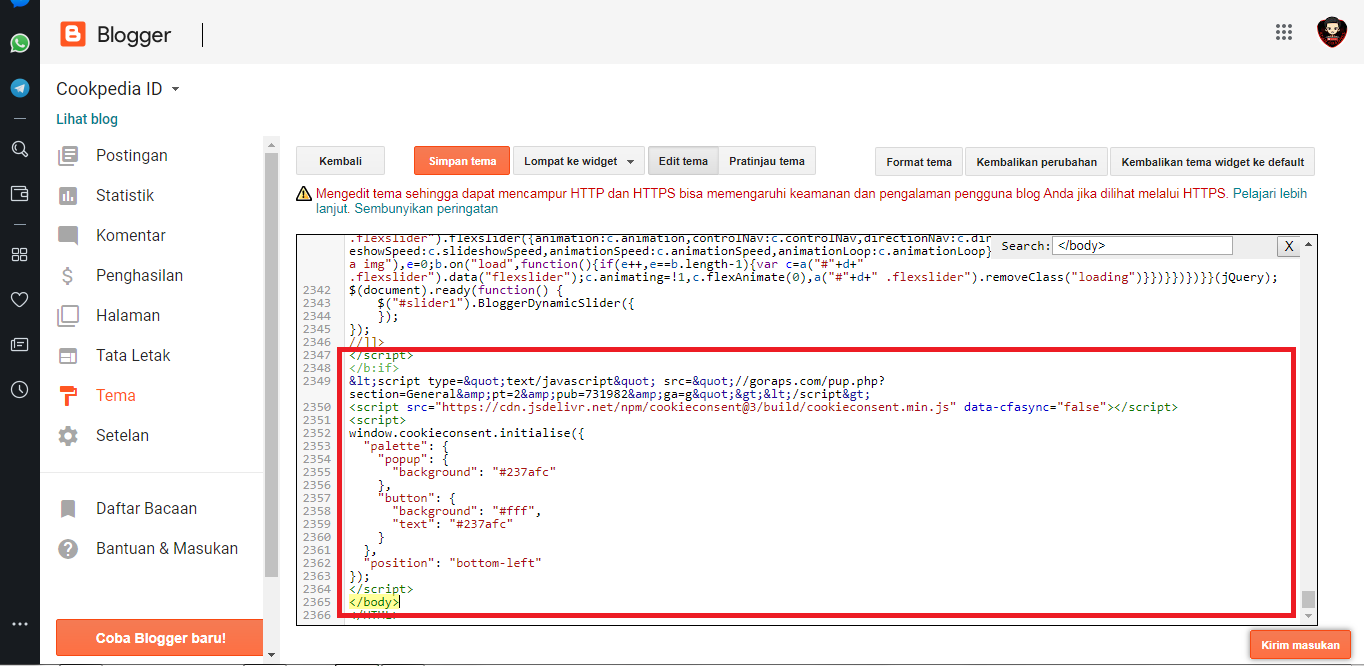Screen dimensions: 1364x666
Task: Click the Penghasilan dollar icon
Action: [68, 276]
